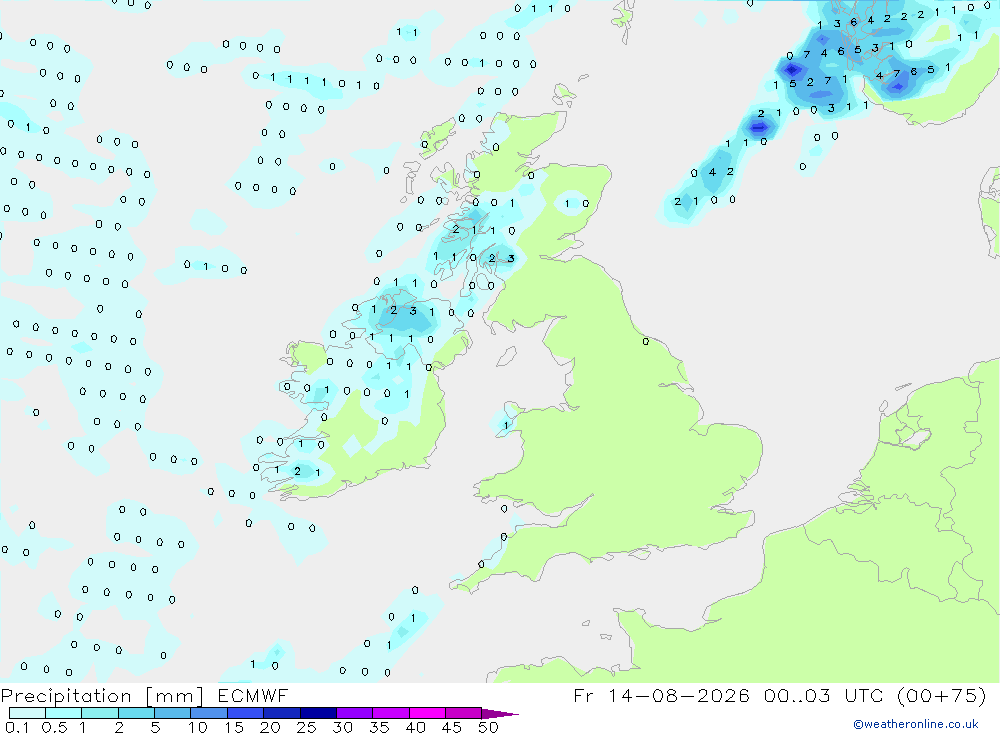The image size is (1000, 733).
Task: Click the date 'Fr 14-08-2026'
Action: point(661,695)
